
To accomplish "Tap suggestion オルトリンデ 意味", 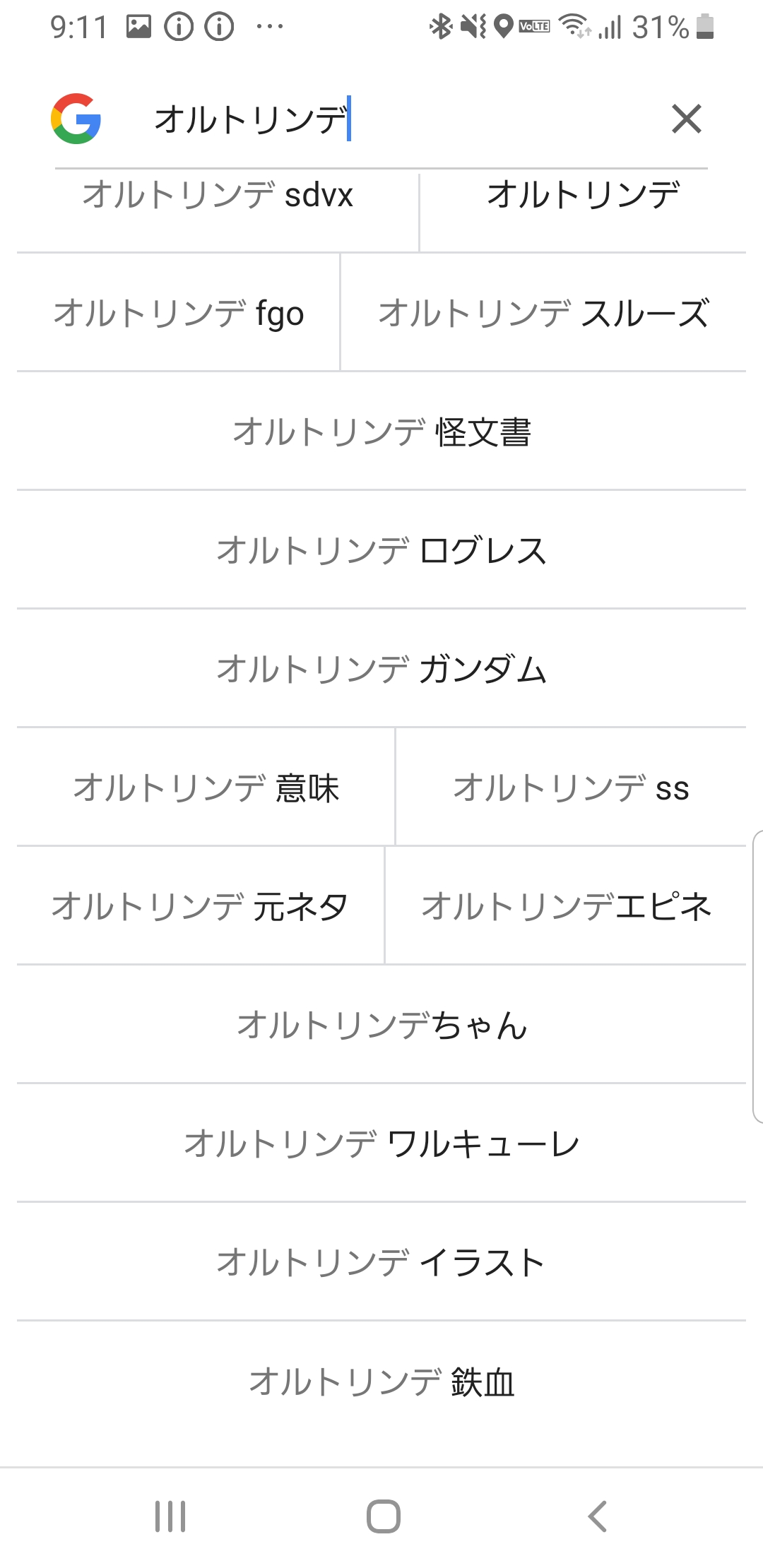I will pyautogui.click(x=206, y=788).
